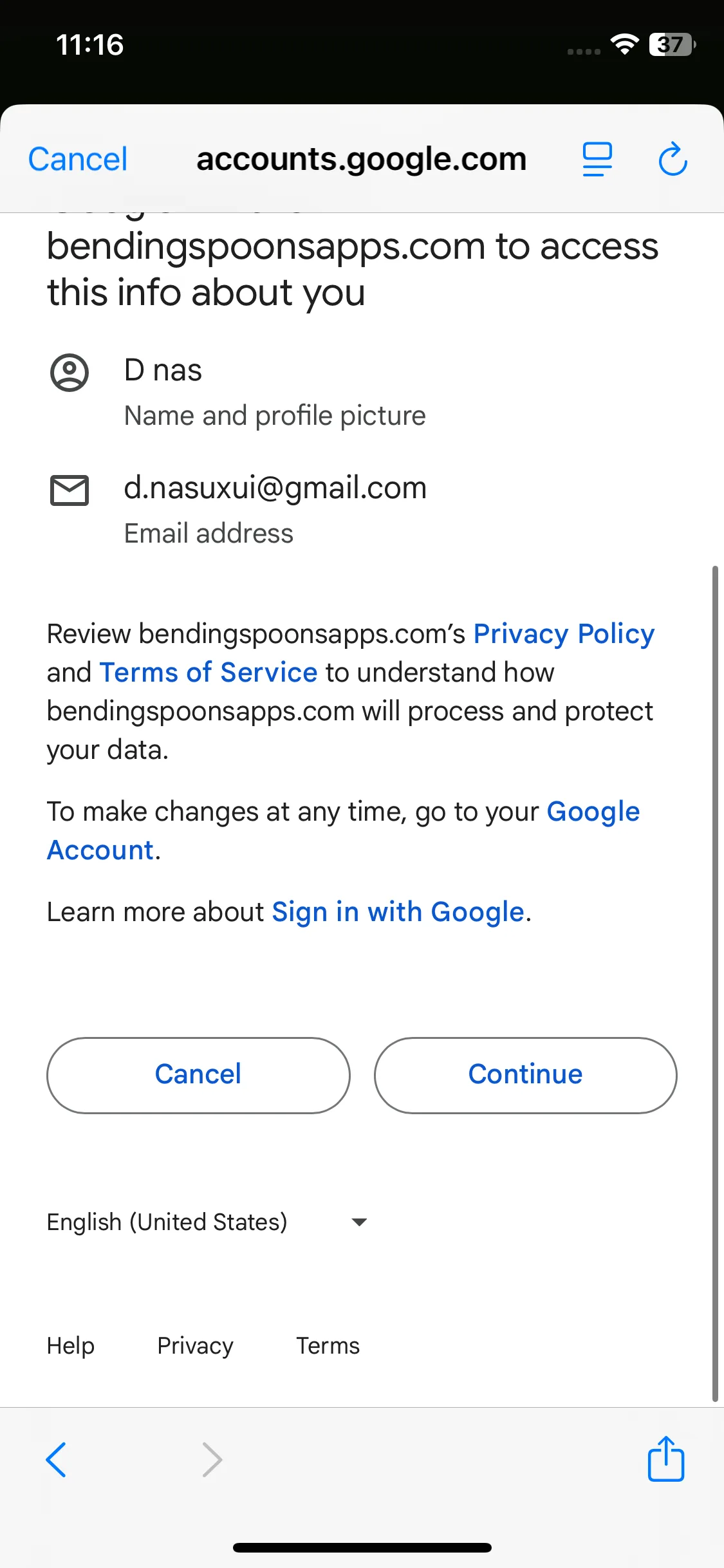
Task: Open the Sign in with Google link
Action: point(398,912)
